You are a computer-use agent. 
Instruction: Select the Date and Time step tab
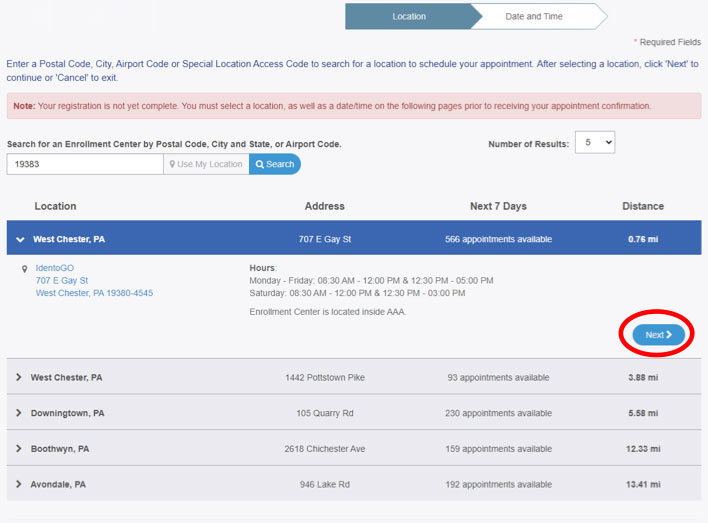click(533, 17)
